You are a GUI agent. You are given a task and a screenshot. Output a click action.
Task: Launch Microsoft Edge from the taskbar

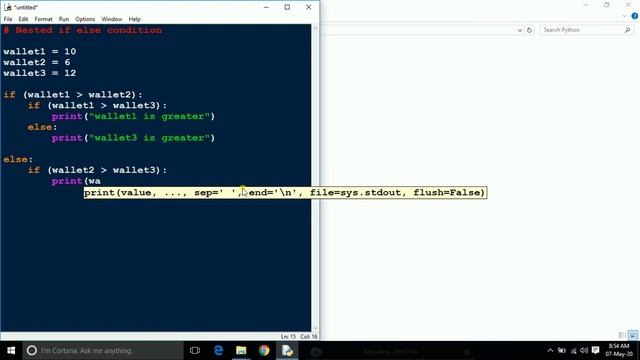pos(218,351)
